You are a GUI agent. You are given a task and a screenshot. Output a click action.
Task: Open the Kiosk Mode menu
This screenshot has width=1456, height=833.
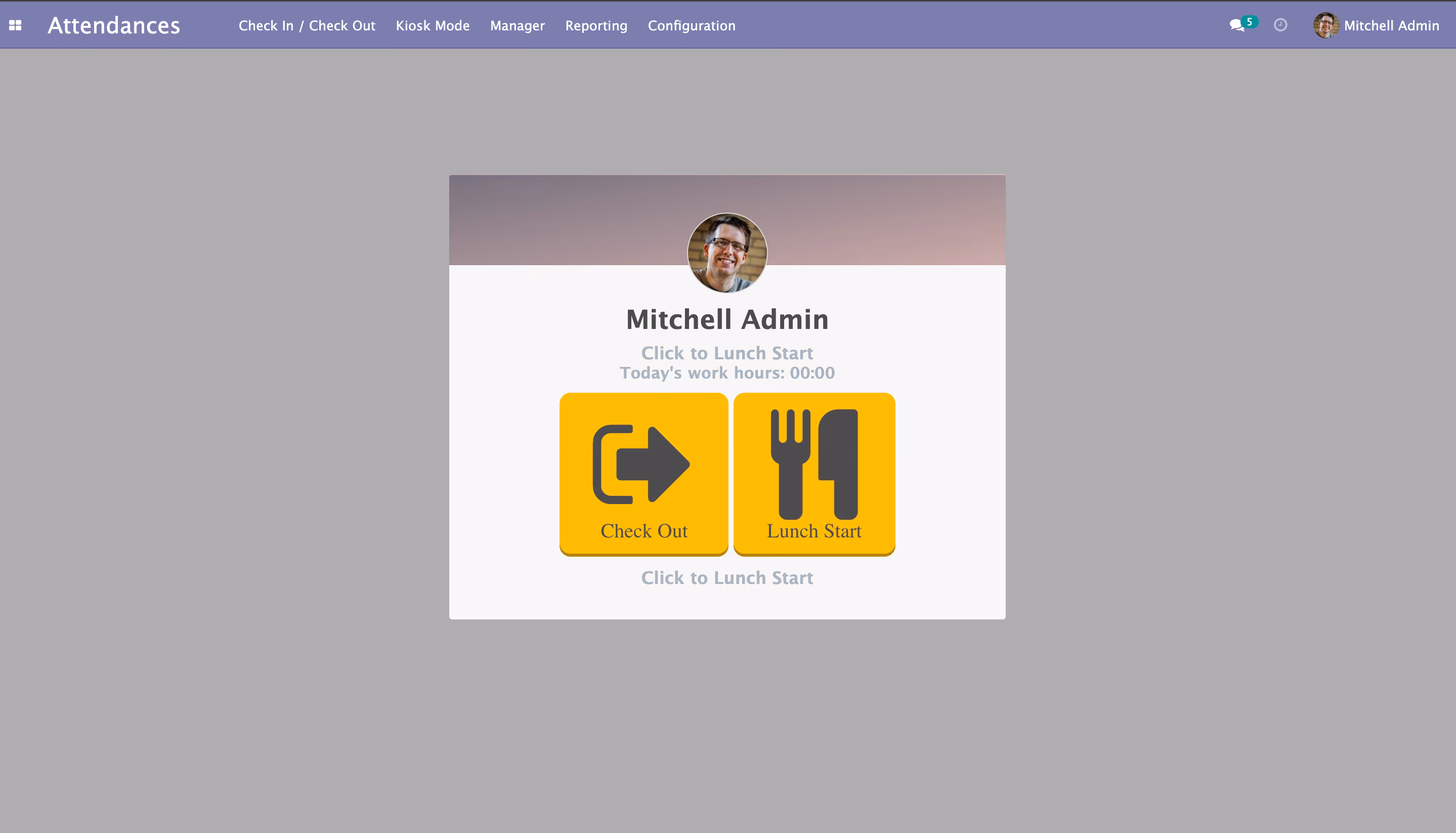point(433,25)
